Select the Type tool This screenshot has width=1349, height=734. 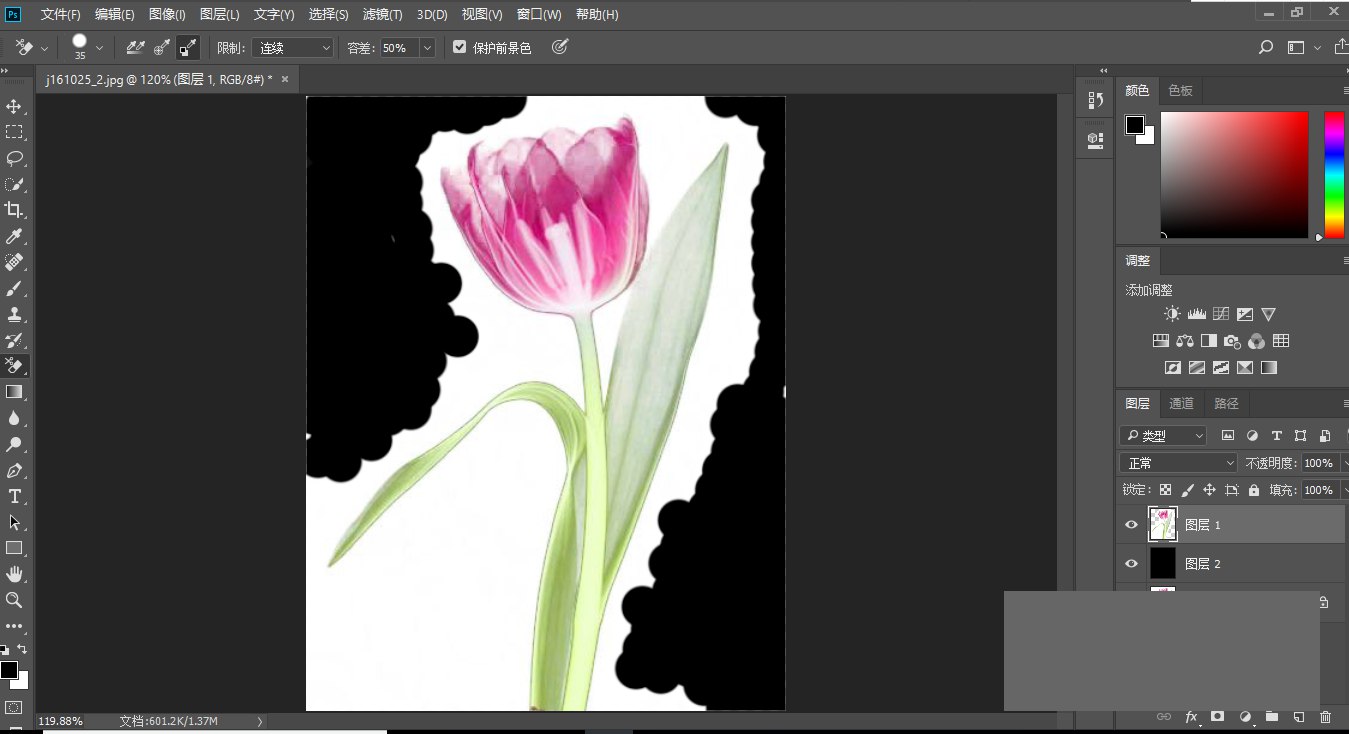[x=14, y=495]
